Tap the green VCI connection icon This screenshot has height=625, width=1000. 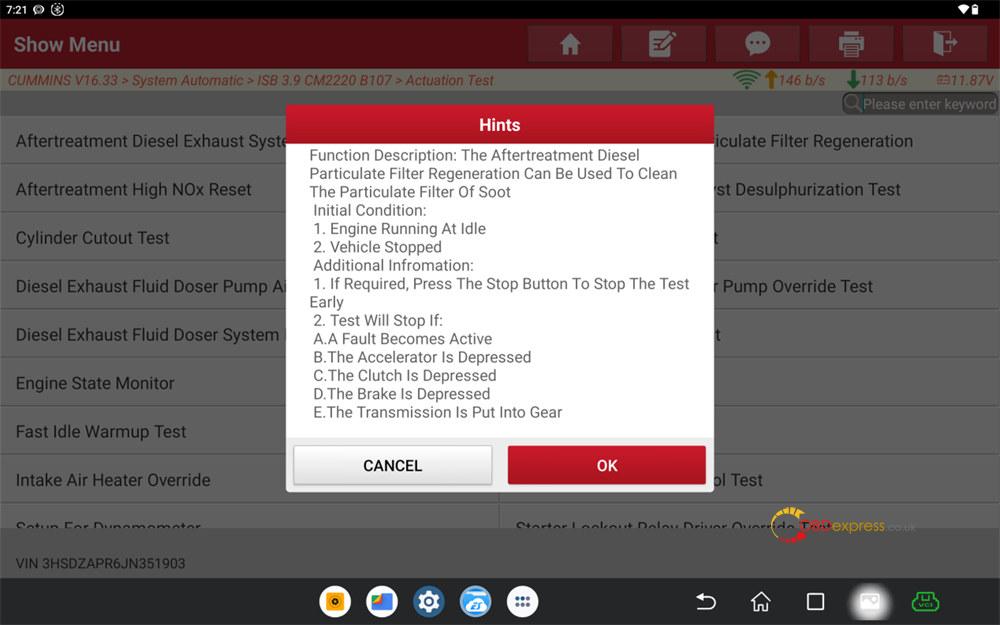pos(925,601)
